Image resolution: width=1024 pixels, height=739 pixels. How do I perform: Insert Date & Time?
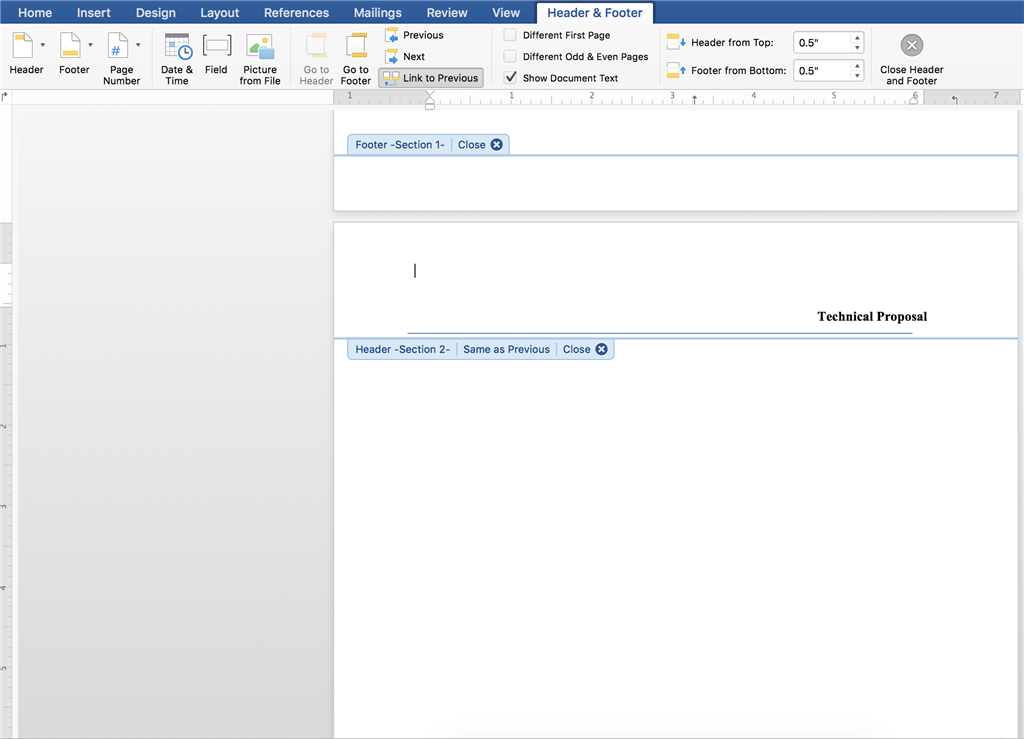click(177, 59)
